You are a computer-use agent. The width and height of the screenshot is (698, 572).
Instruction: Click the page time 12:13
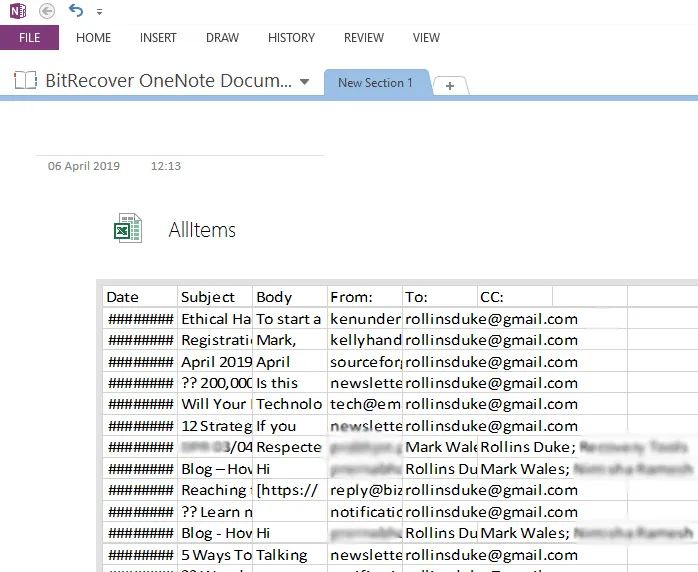pyautogui.click(x=165, y=166)
